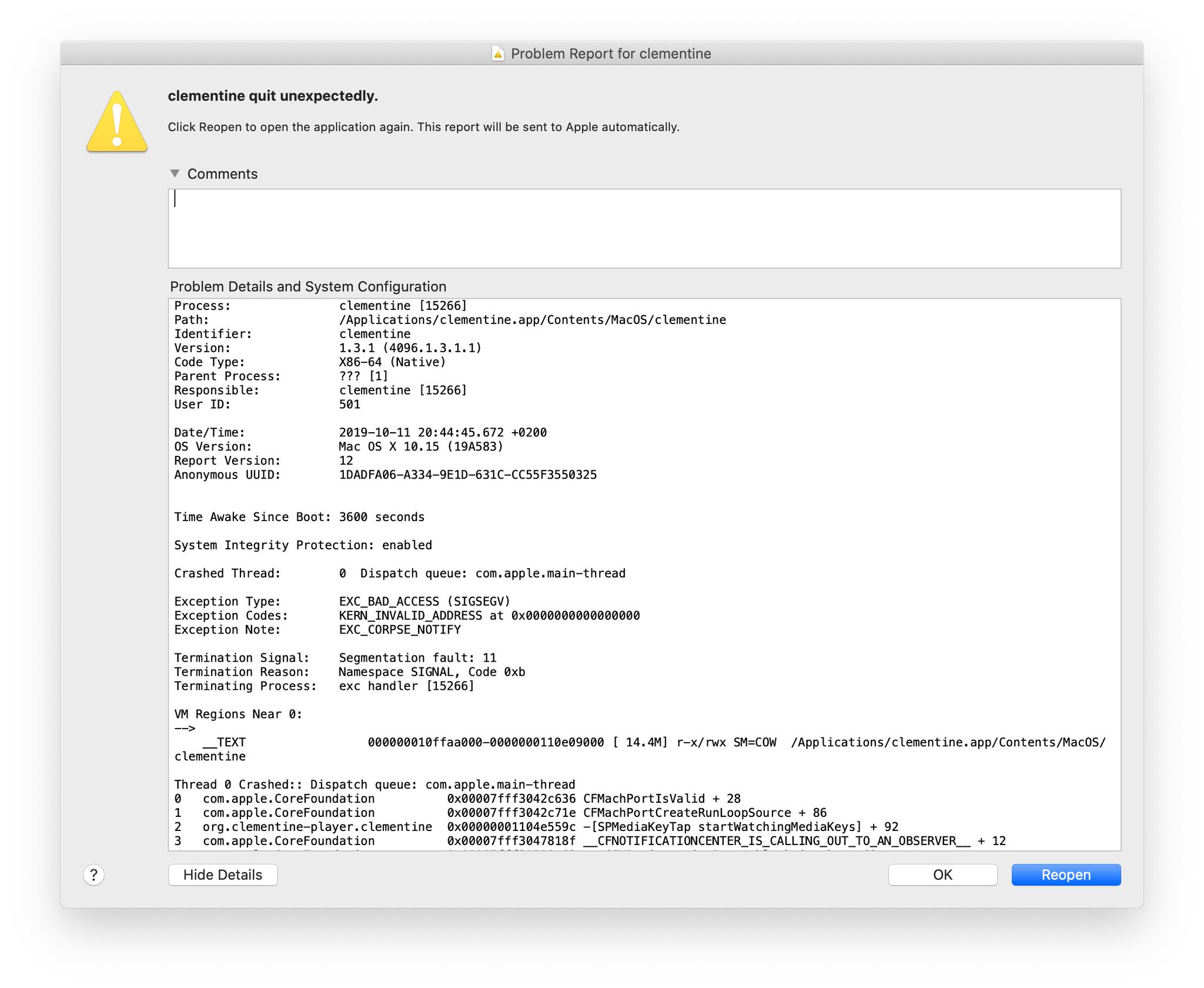Click the 'Path:' line with app path
This screenshot has height=988, width=1204.
tap(450, 320)
